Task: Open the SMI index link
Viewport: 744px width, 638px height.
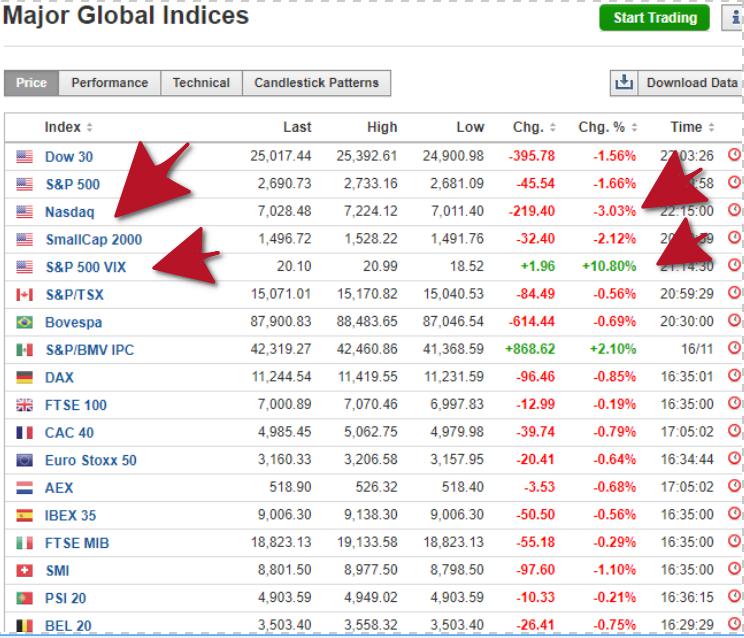Action: tap(57, 570)
